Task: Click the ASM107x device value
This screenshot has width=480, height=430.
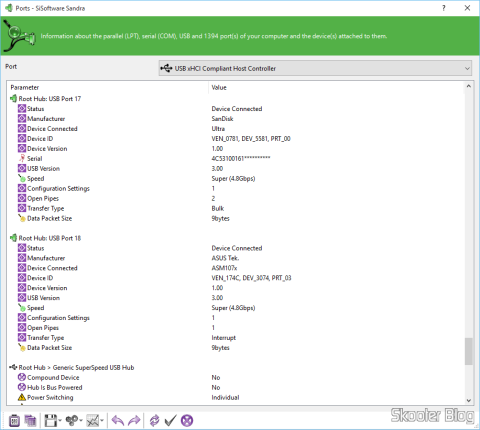Action: pyautogui.click(x=224, y=268)
